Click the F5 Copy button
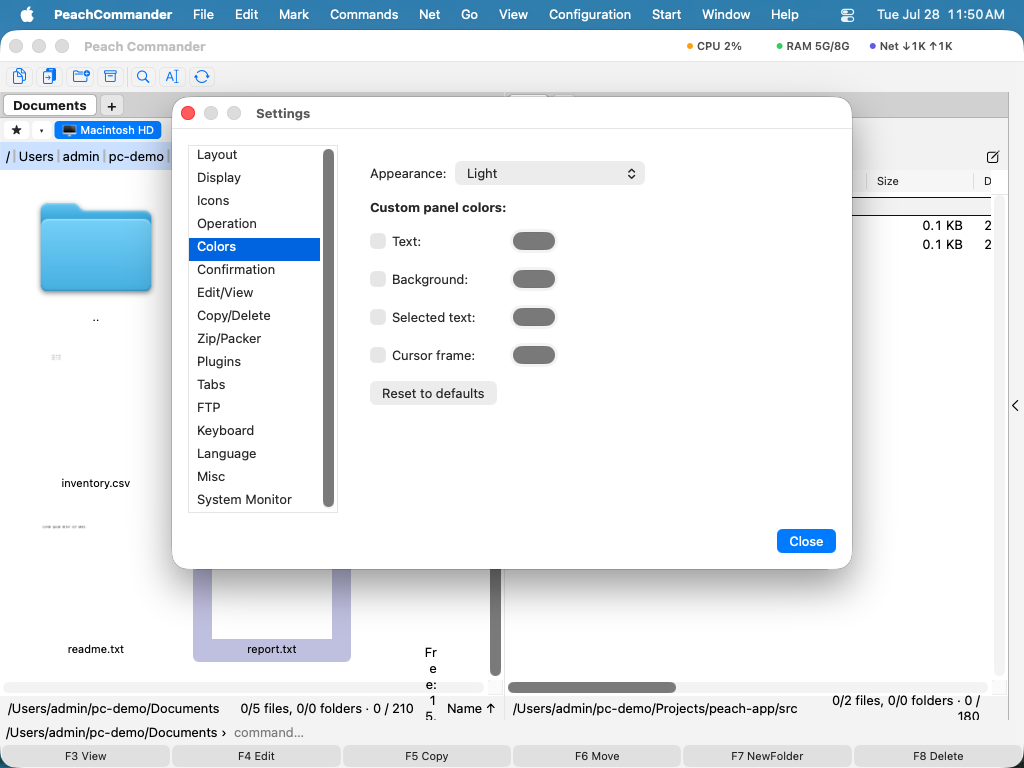Viewport: 1024px width, 768px height. (x=426, y=756)
